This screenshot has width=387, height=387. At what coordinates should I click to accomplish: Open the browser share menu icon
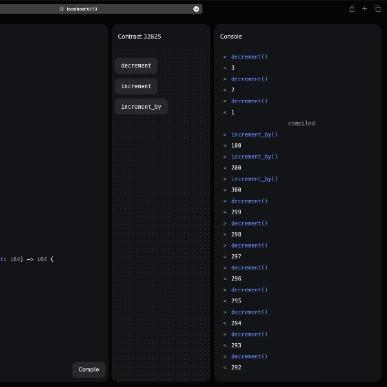(352, 9)
